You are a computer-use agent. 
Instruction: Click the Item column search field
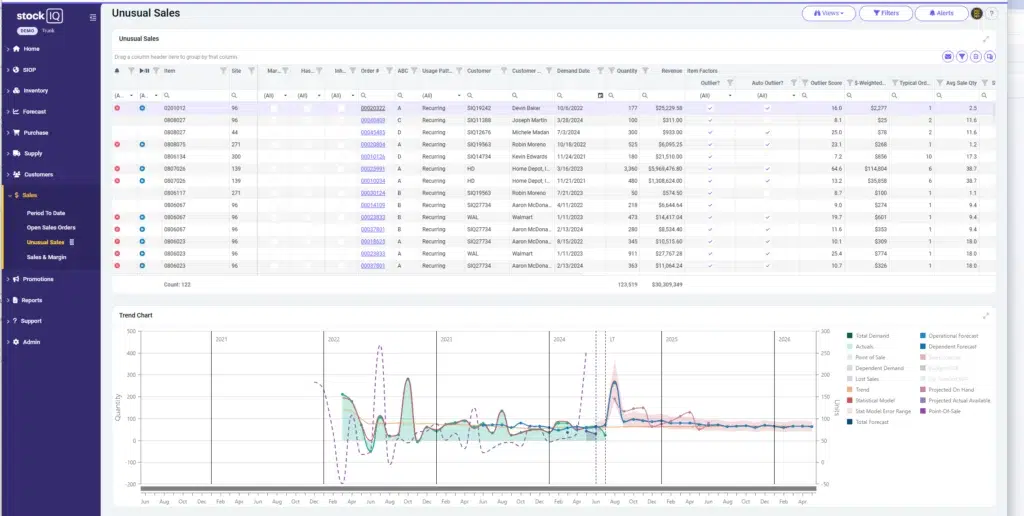coord(195,95)
